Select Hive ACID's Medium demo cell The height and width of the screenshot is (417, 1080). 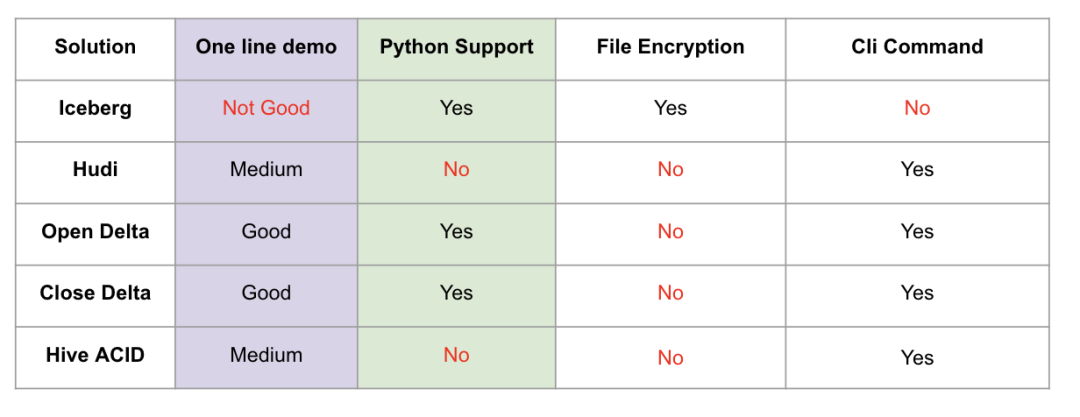click(x=266, y=355)
